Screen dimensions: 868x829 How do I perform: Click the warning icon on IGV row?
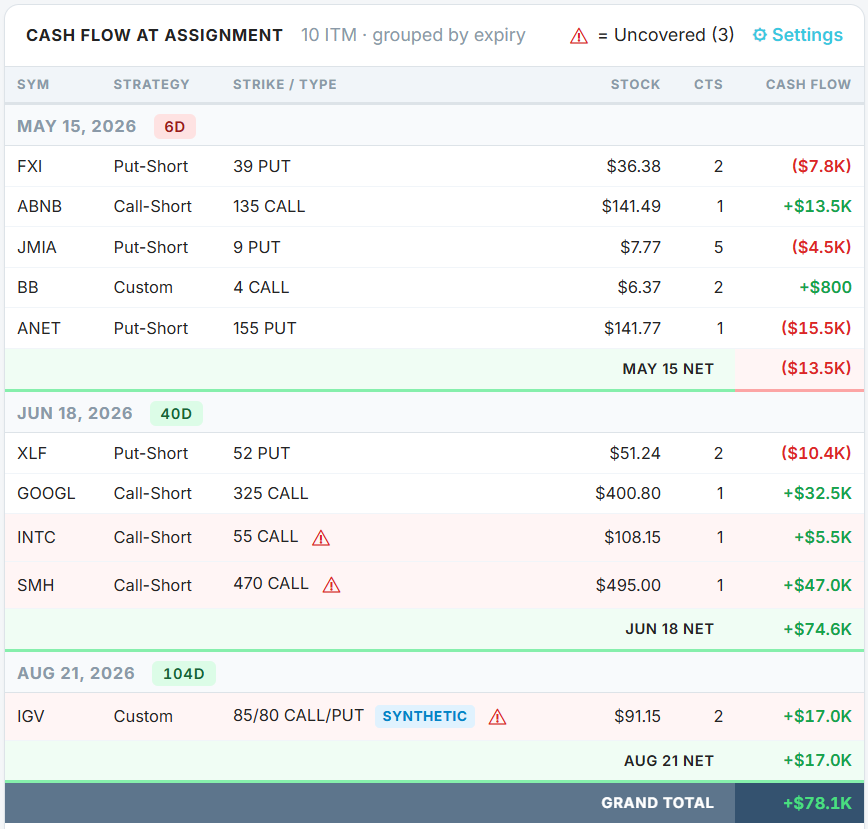[x=498, y=717]
